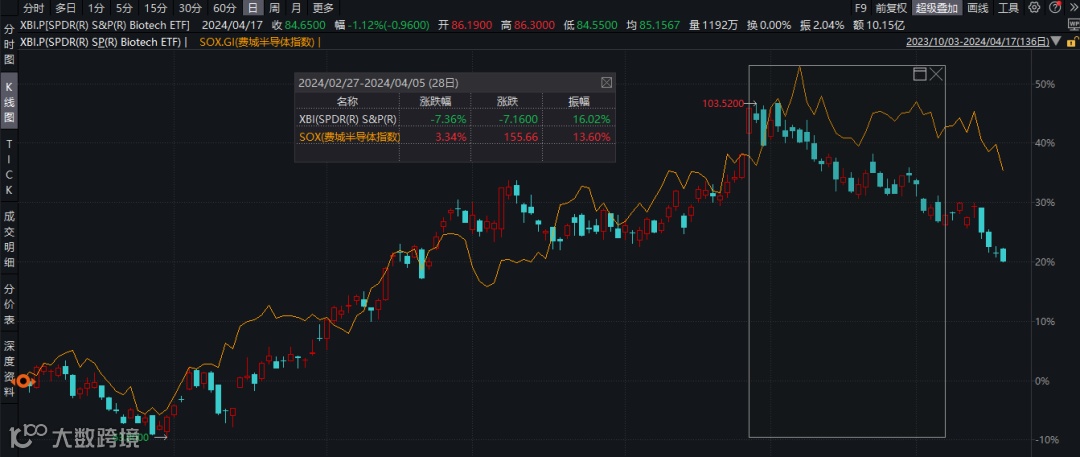Select the 周 weekly tab

pyautogui.click(x=274, y=8)
